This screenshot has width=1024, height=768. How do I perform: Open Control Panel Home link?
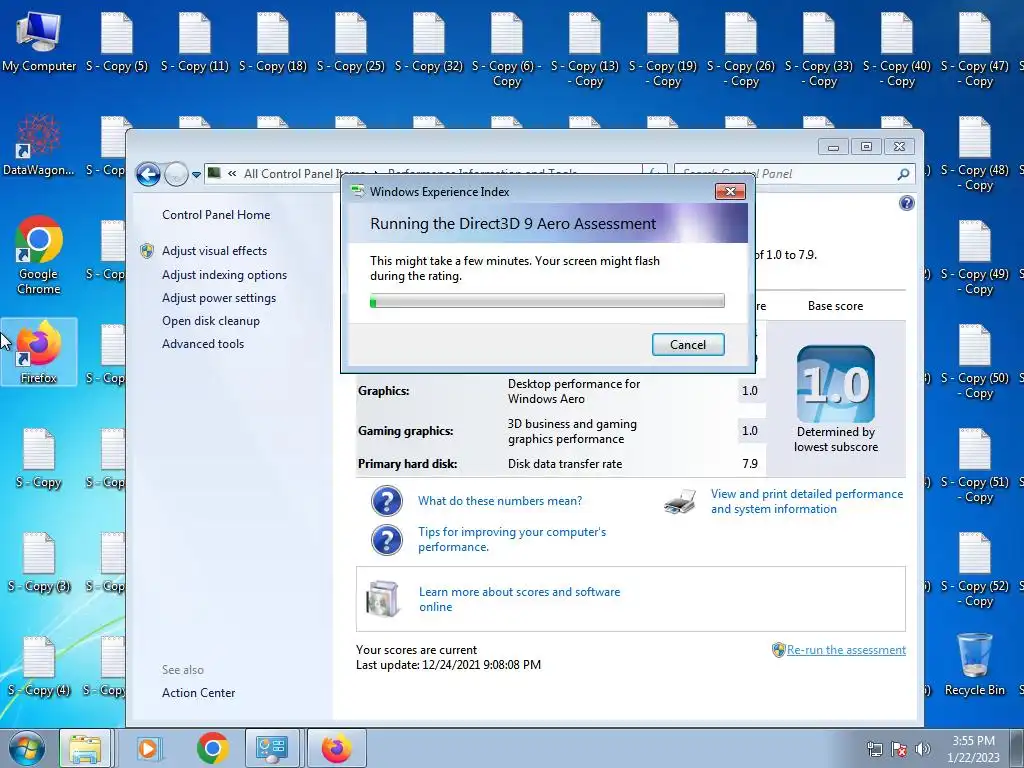point(216,215)
